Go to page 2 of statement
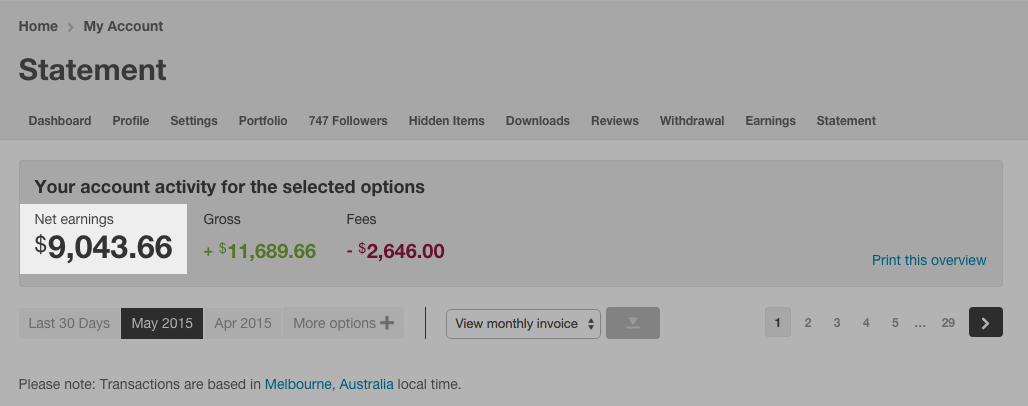 coord(808,323)
